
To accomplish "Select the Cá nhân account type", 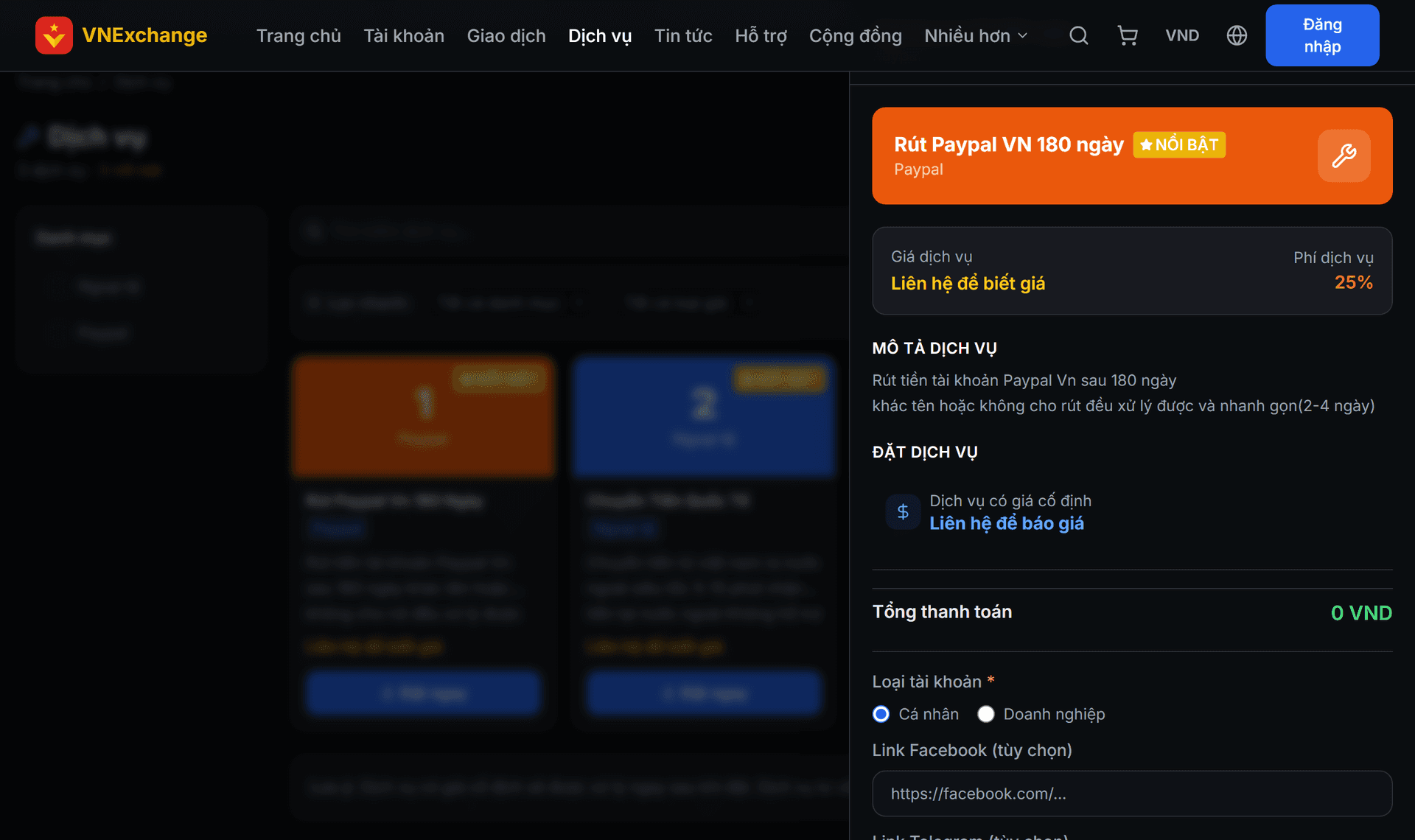I will click(x=881, y=714).
